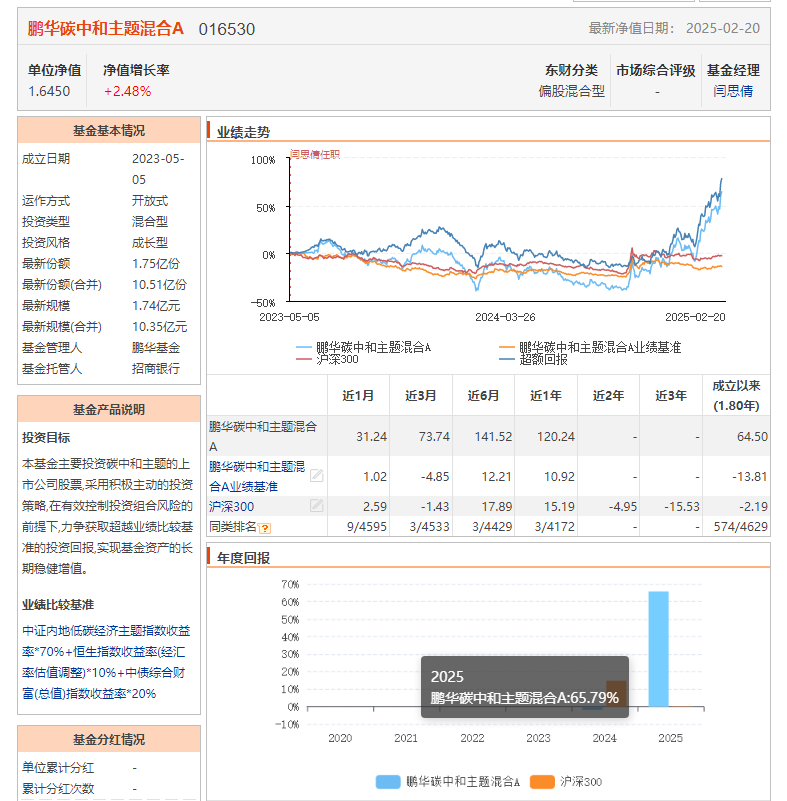This screenshot has width=787, height=801.
Task: Click the 偏股混合型 classification text
Action: click(x=571, y=91)
